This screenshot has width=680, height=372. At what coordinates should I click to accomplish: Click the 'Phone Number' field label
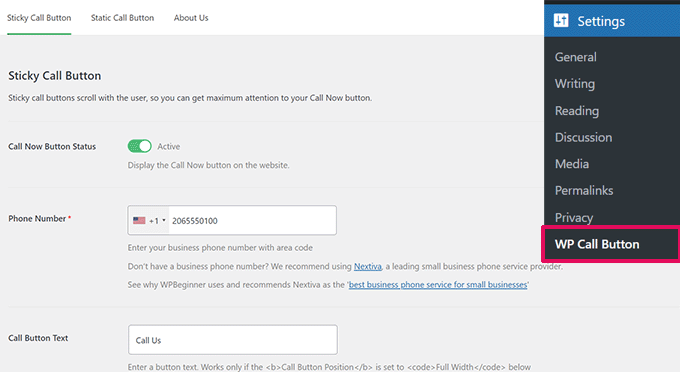(x=37, y=219)
